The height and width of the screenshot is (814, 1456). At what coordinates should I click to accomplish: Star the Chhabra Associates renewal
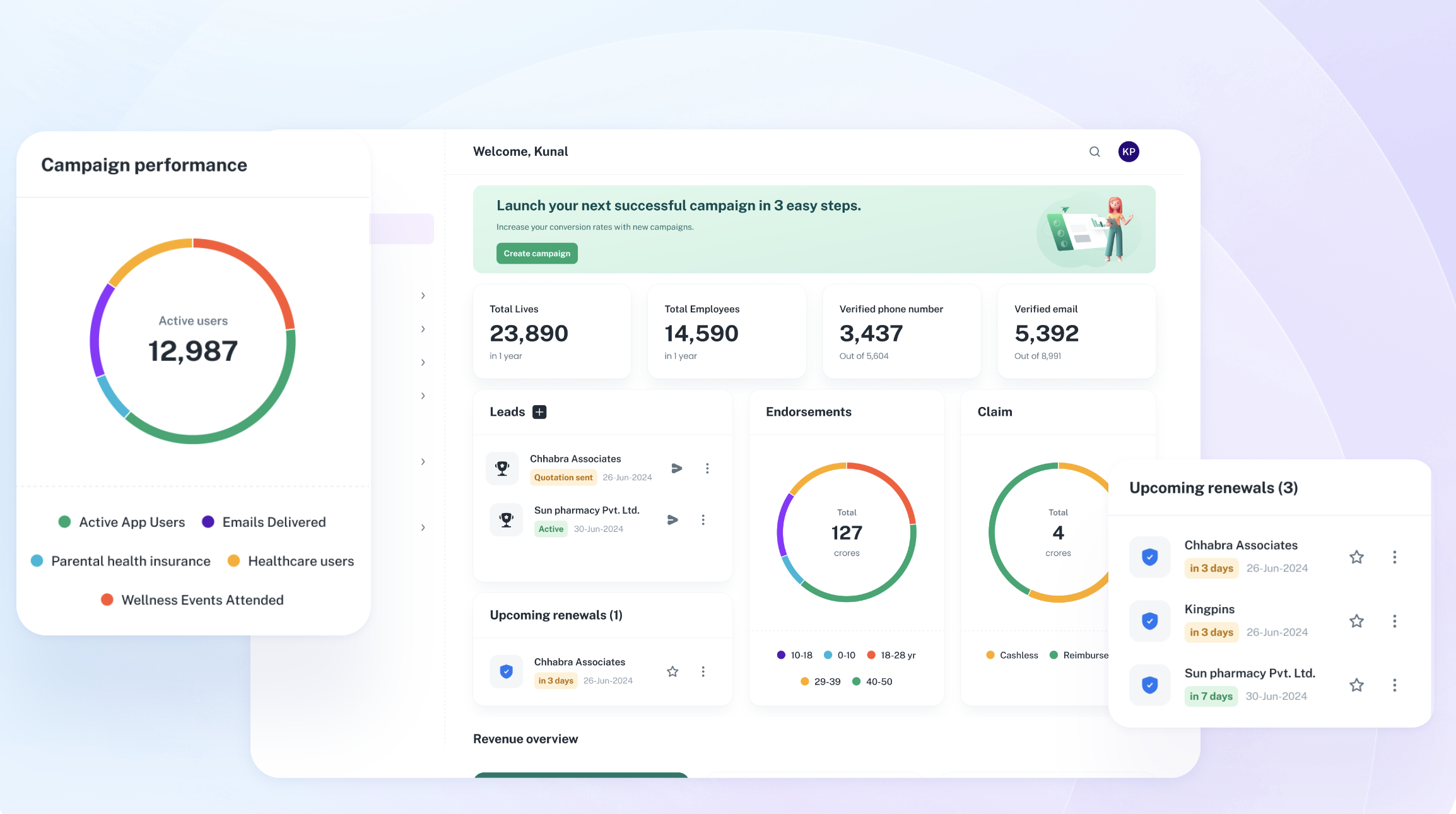1356,557
